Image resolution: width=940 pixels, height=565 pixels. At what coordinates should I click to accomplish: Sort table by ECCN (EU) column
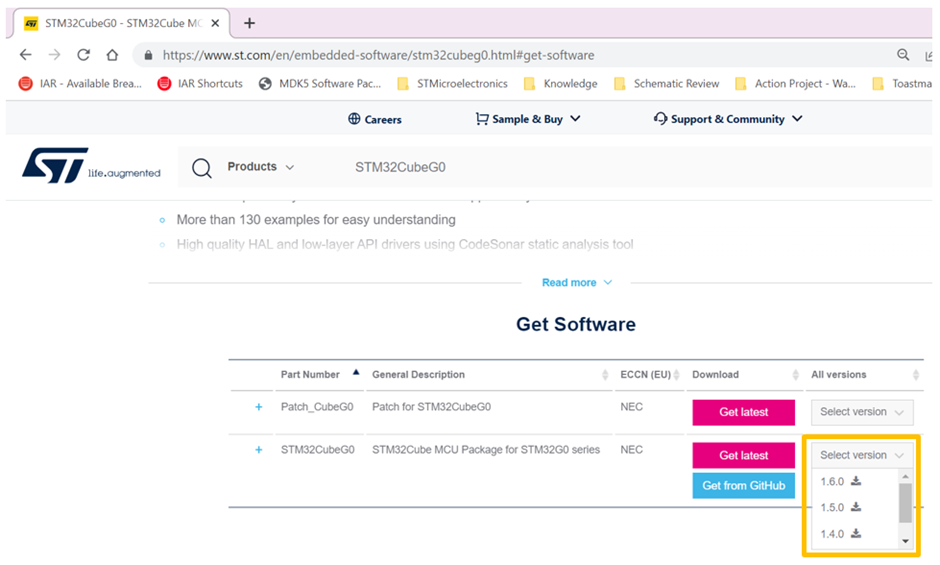point(650,374)
